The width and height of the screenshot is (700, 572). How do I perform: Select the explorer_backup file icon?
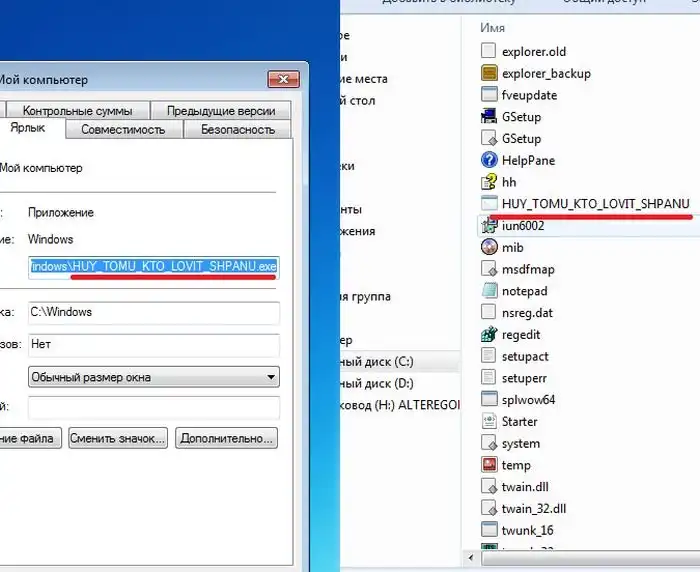click(489, 73)
